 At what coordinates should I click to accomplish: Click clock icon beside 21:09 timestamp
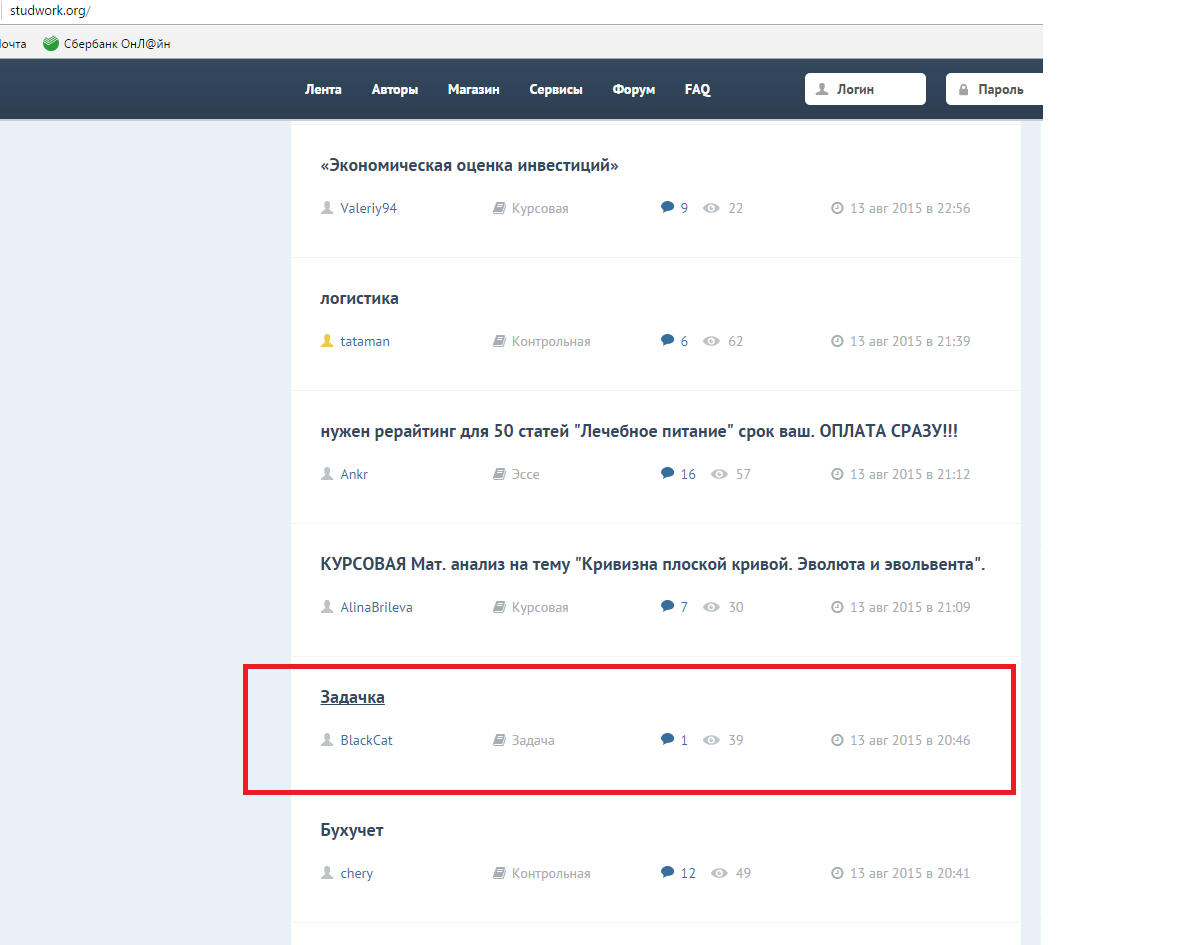pyautogui.click(x=837, y=607)
